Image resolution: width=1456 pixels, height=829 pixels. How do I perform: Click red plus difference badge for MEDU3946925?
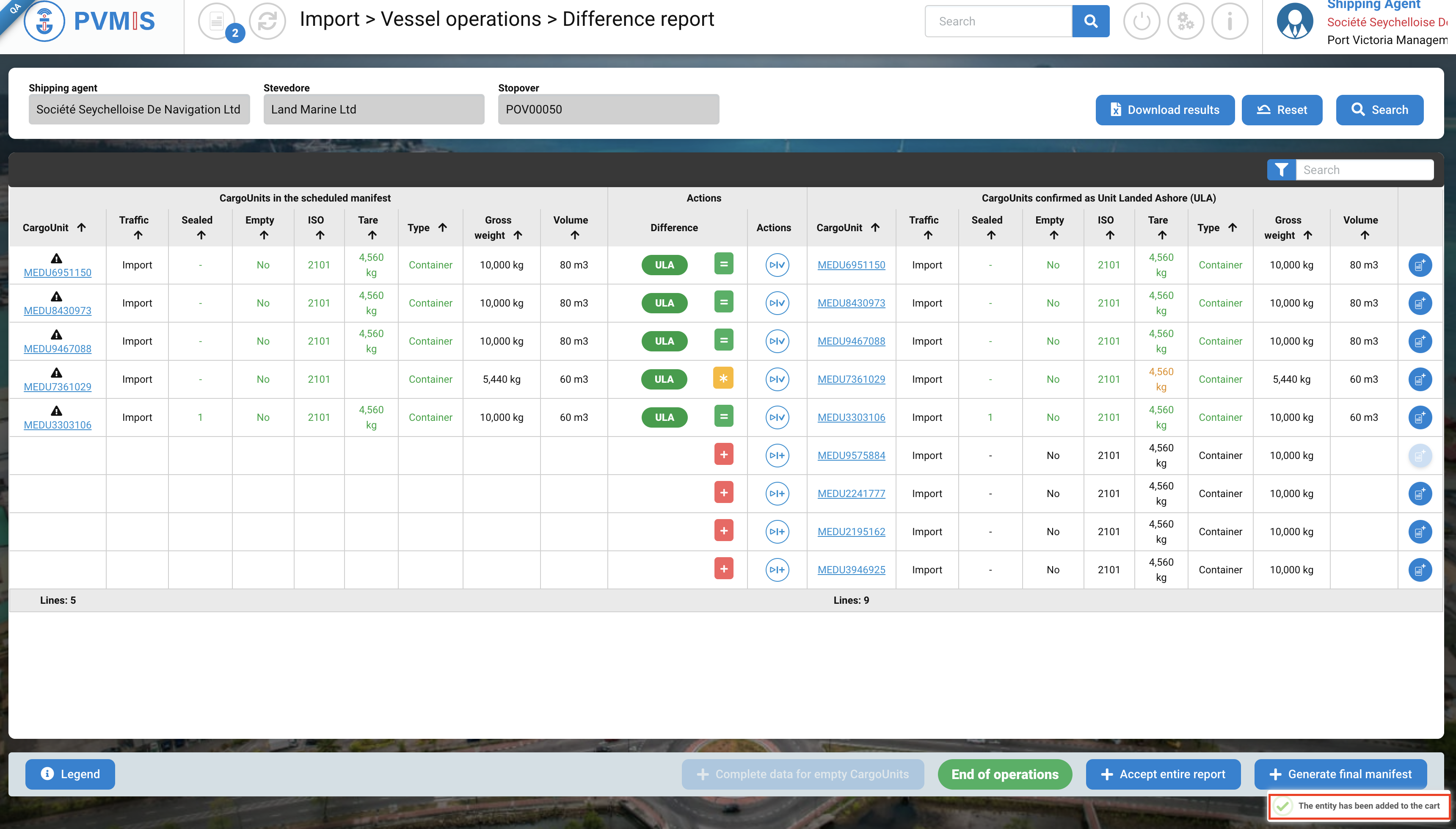tap(723, 569)
